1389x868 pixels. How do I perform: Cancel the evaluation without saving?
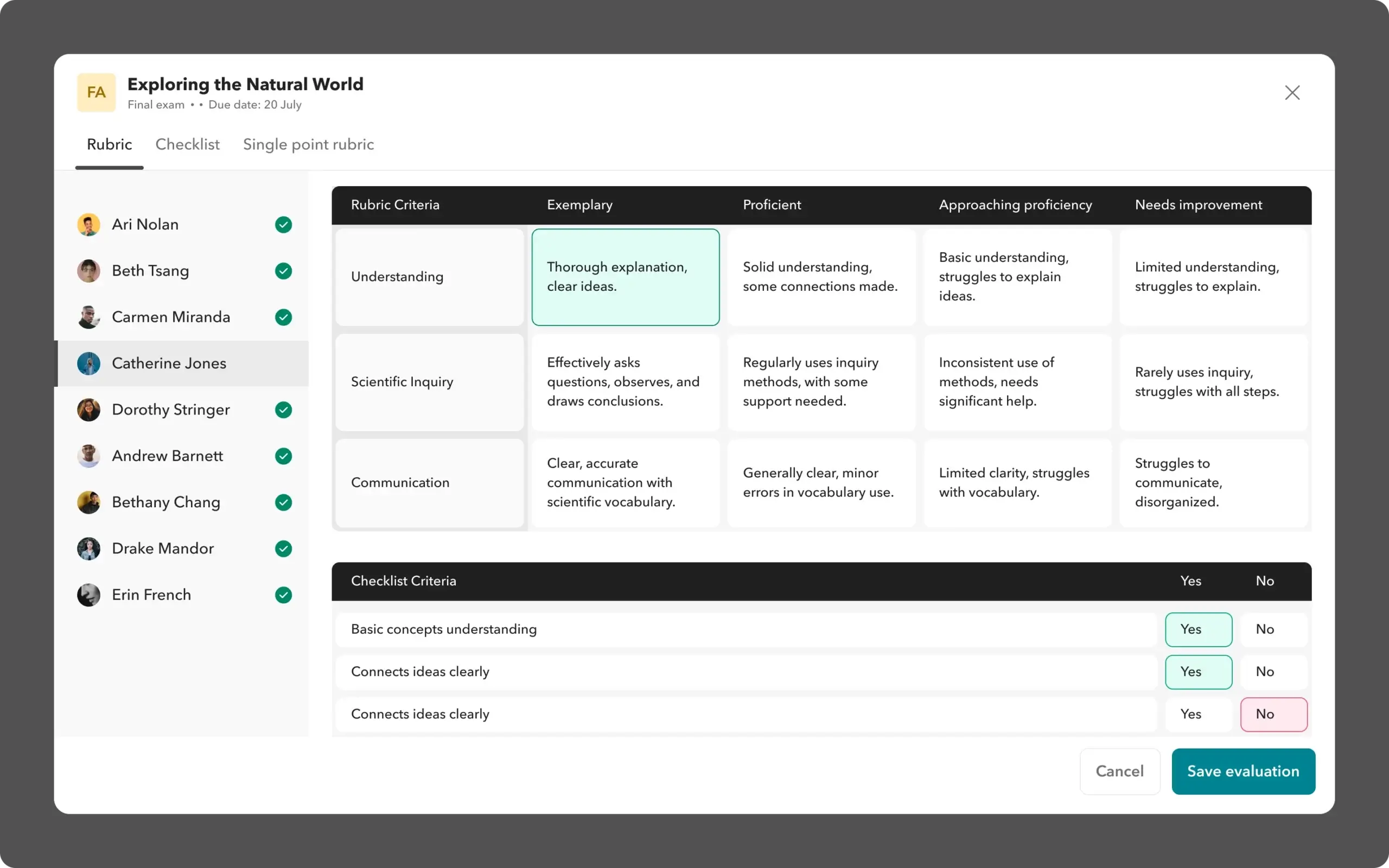tap(1119, 771)
